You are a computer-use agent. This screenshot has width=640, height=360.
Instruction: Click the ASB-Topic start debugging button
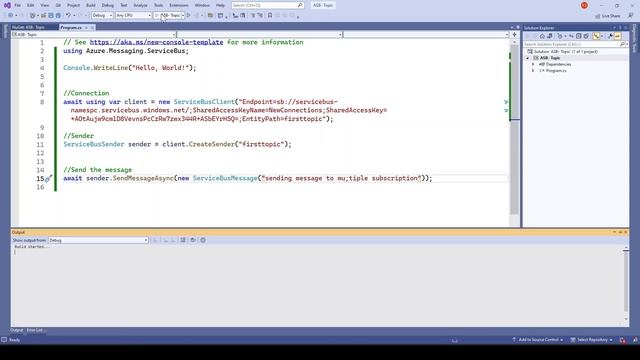point(167,15)
